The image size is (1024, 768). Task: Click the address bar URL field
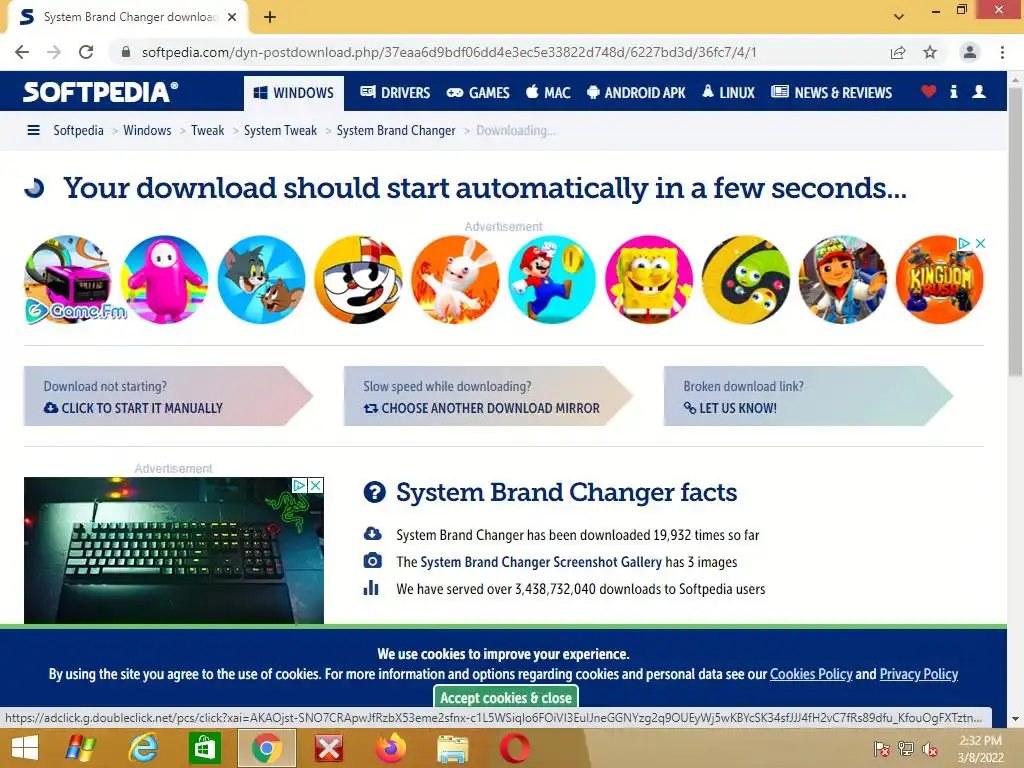(449, 52)
